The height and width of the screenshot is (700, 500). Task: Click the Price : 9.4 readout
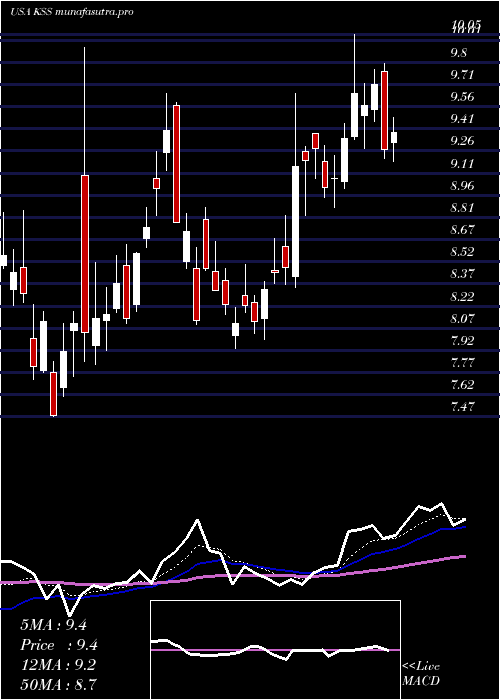click(x=59, y=645)
